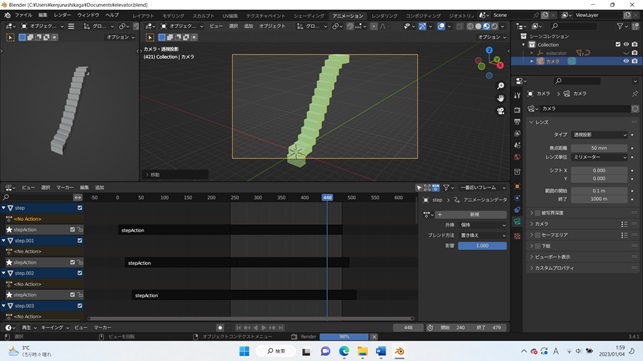
Task: Push down stepAction star icon under step.001
Action: [9, 262]
